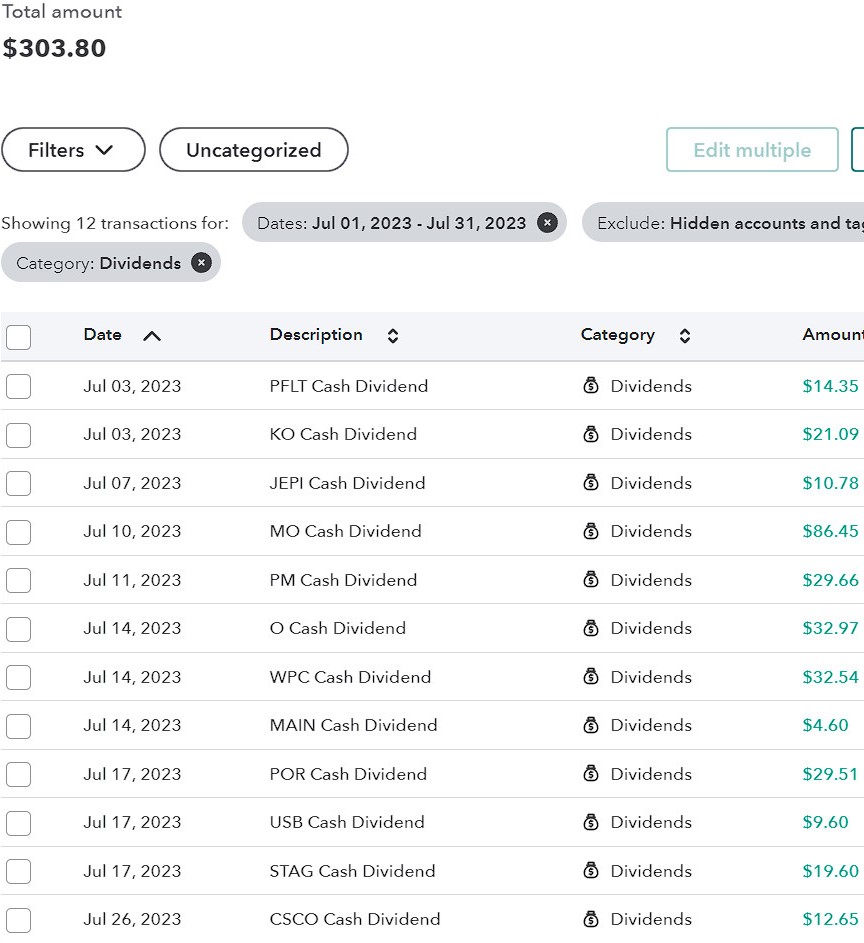864x943 pixels.
Task: Open the JEPI Cash Dividend transaction
Action: [347, 483]
